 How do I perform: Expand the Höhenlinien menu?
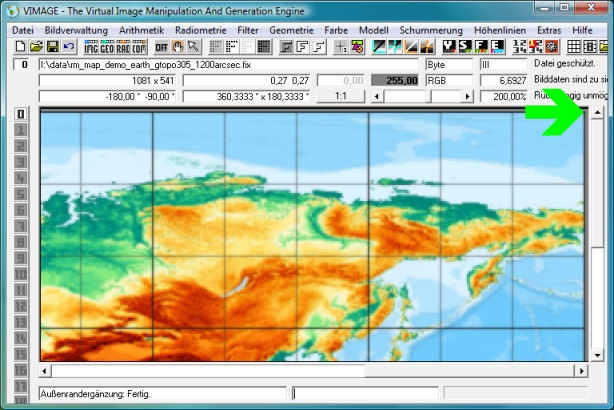click(x=500, y=30)
